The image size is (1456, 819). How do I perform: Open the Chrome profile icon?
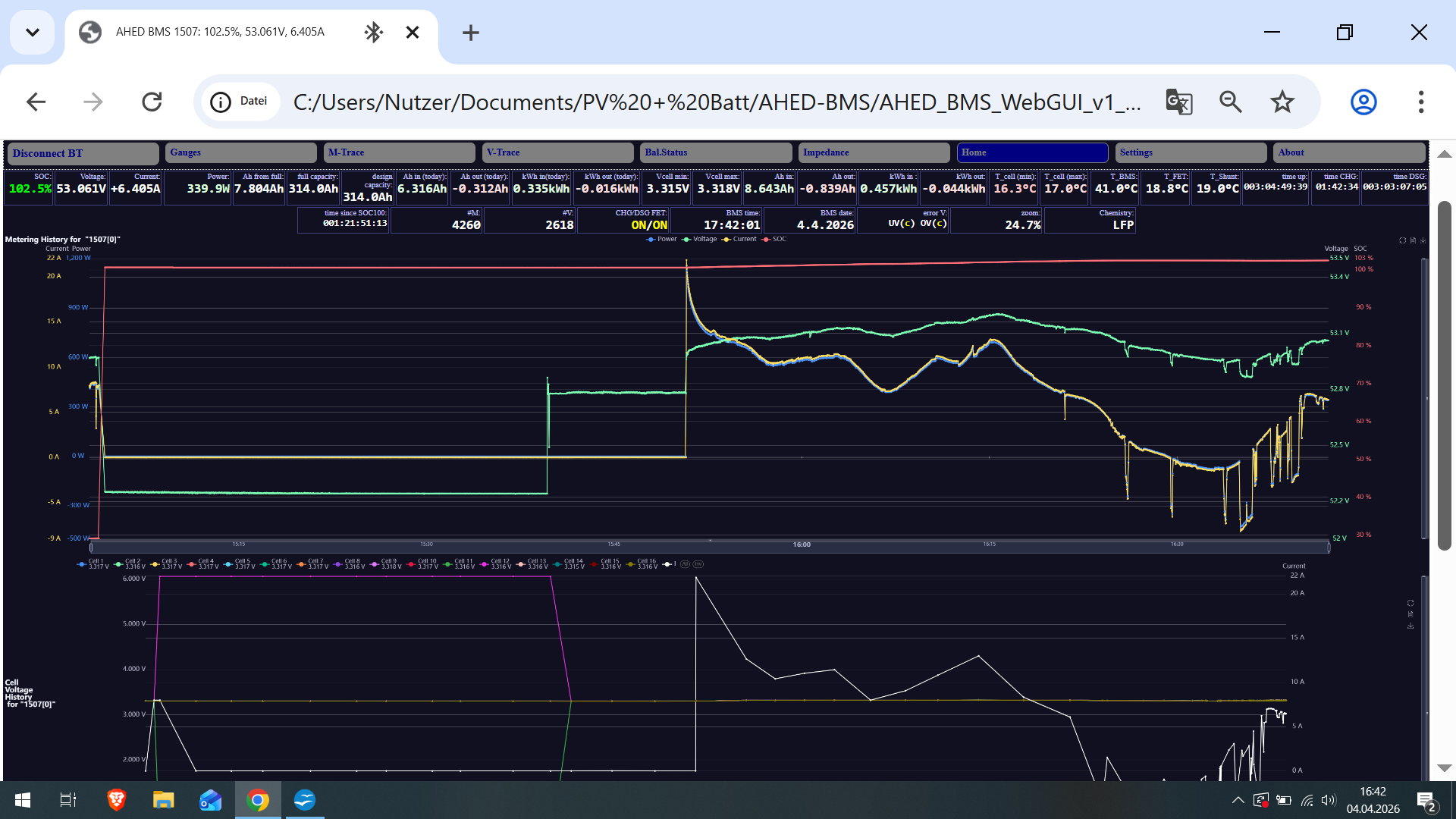pos(1363,102)
